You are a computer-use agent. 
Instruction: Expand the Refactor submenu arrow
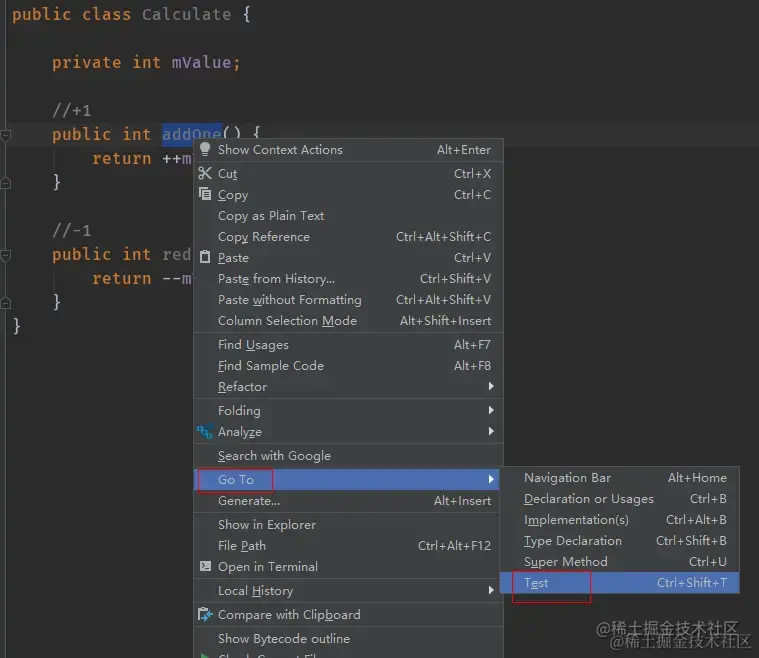click(x=491, y=386)
